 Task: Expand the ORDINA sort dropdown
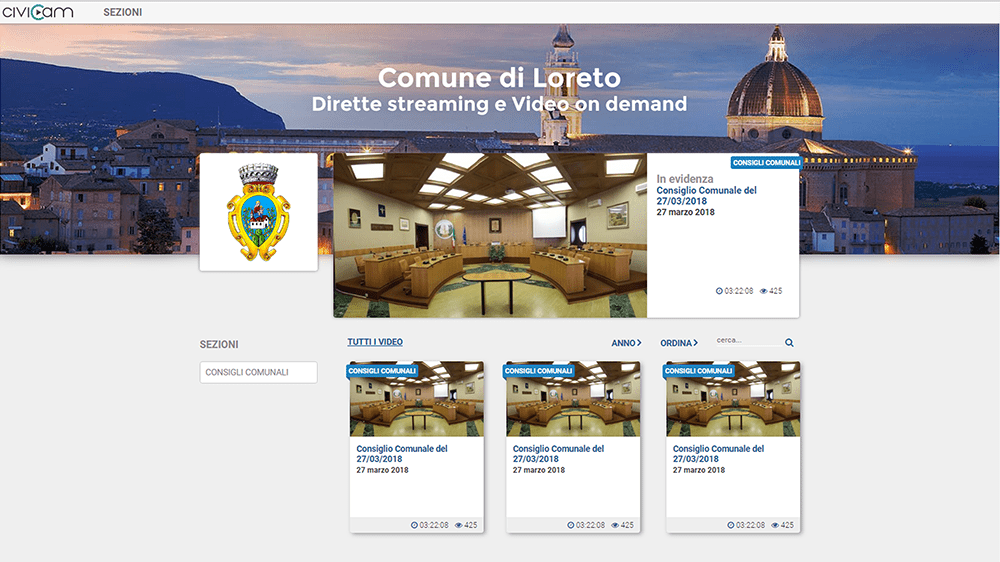679,343
